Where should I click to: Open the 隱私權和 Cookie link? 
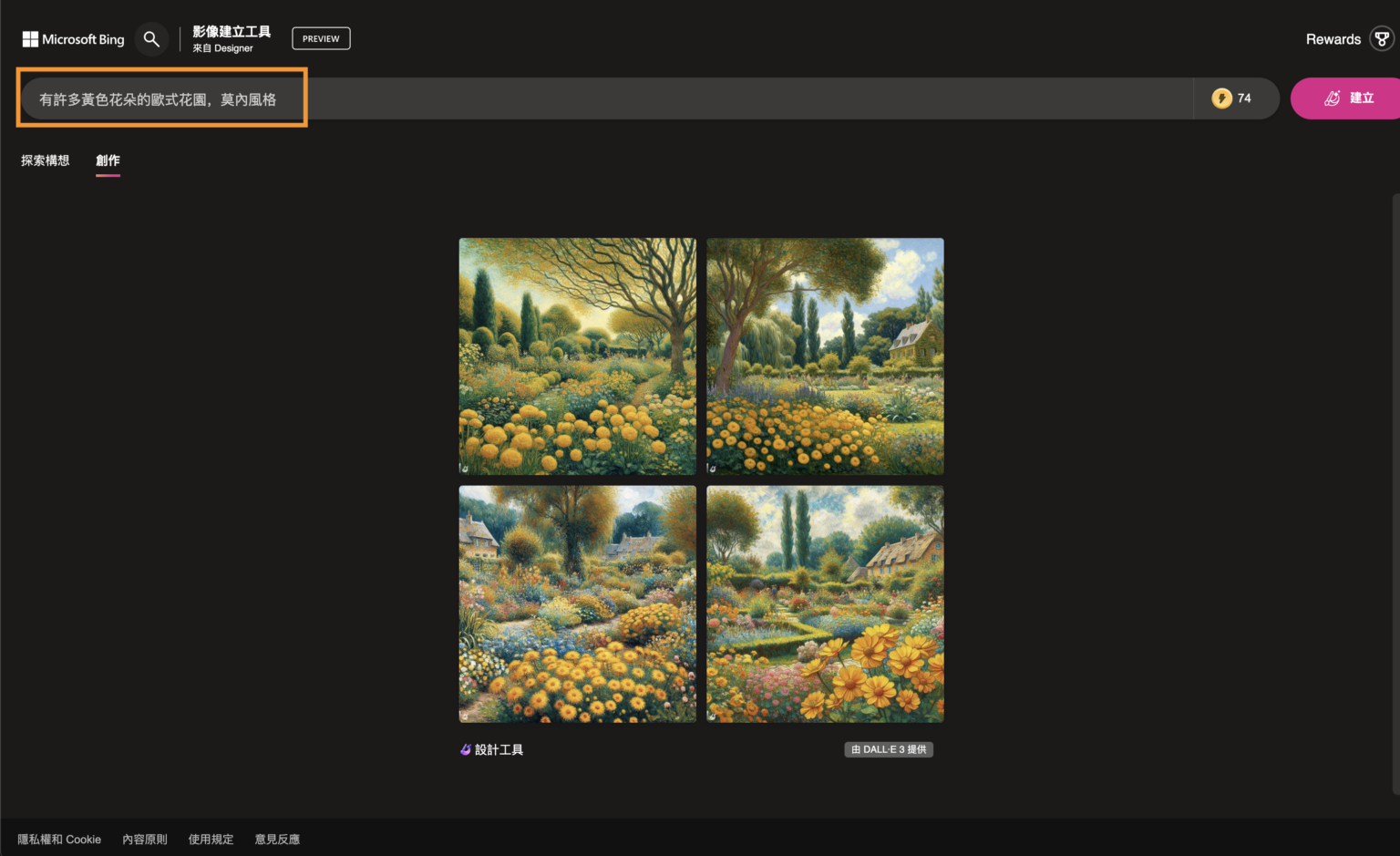tap(59, 839)
